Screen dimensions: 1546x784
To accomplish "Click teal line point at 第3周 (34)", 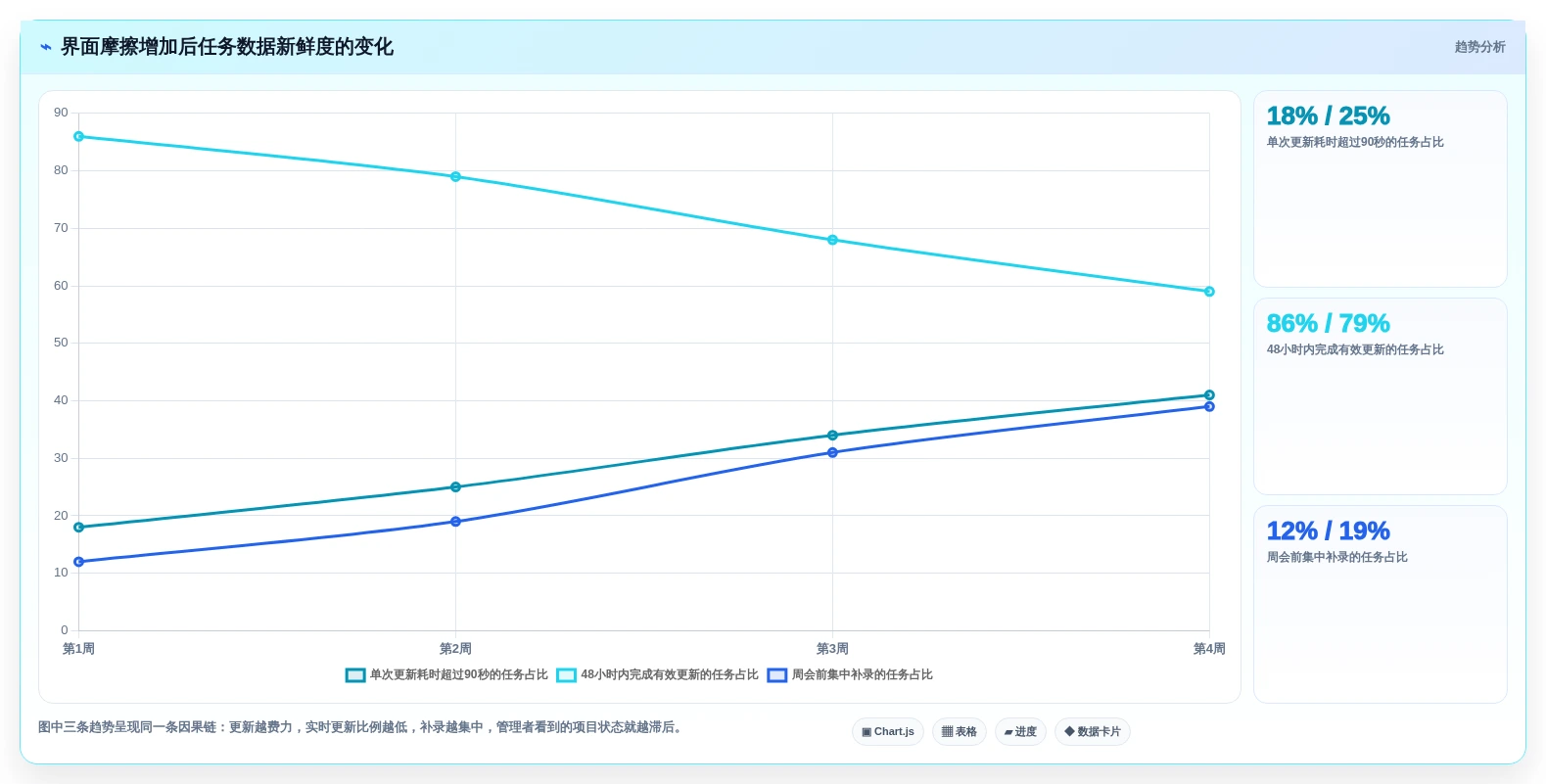I will pos(832,436).
